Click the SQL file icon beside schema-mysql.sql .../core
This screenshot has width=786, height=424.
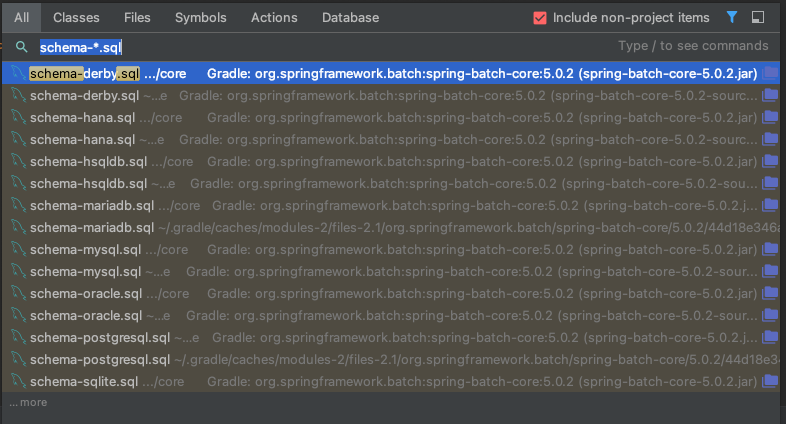click(19, 250)
